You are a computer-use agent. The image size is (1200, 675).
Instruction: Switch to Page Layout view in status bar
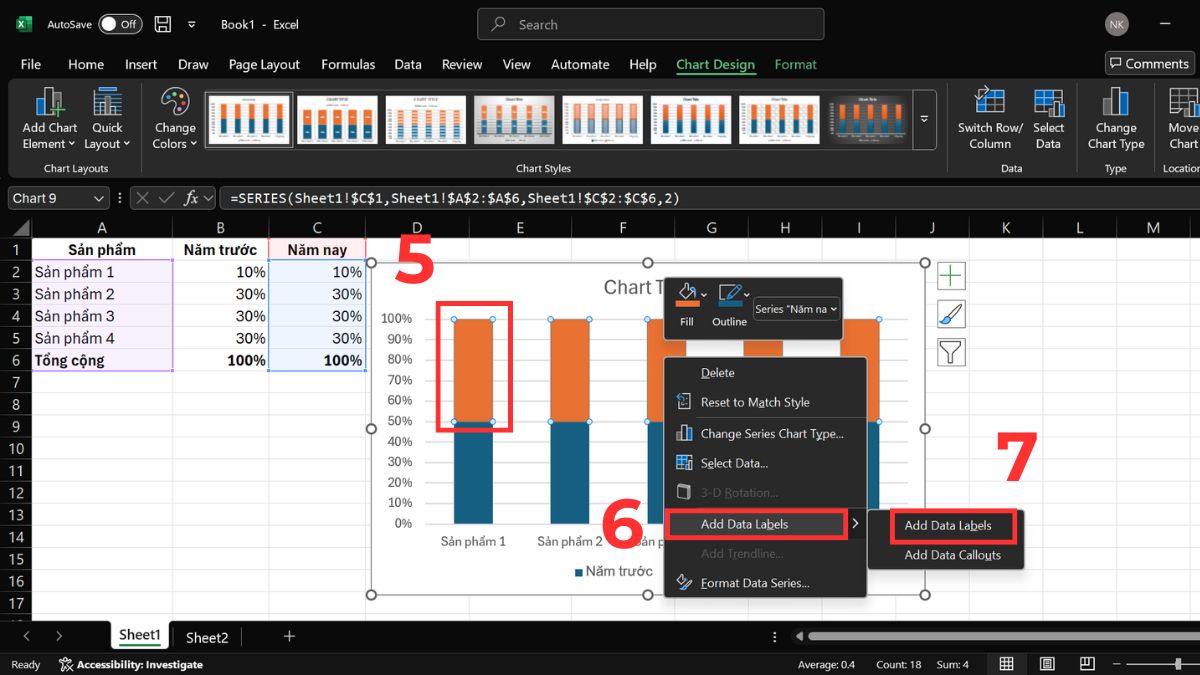1046,664
